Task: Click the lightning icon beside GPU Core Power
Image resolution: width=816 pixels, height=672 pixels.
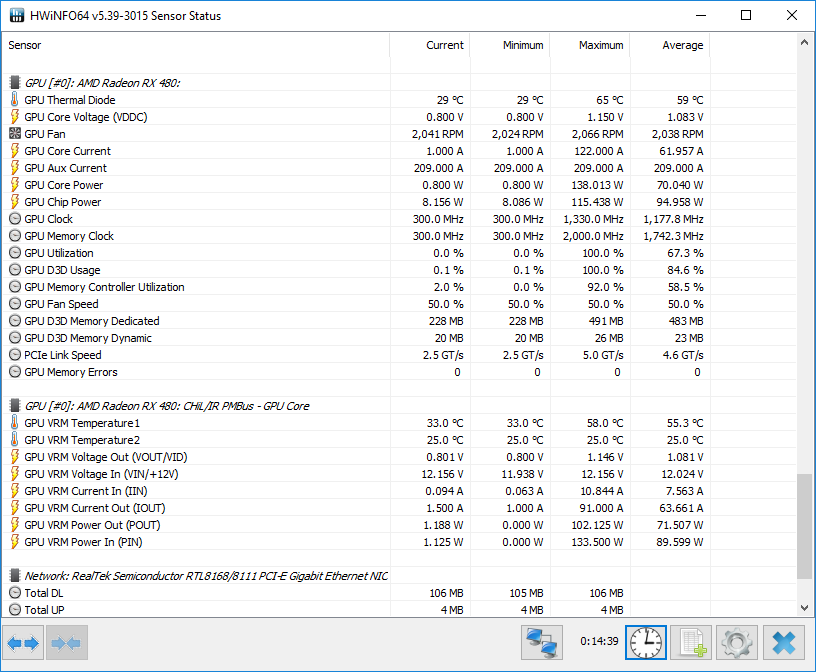Action: click(x=15, y=185)
